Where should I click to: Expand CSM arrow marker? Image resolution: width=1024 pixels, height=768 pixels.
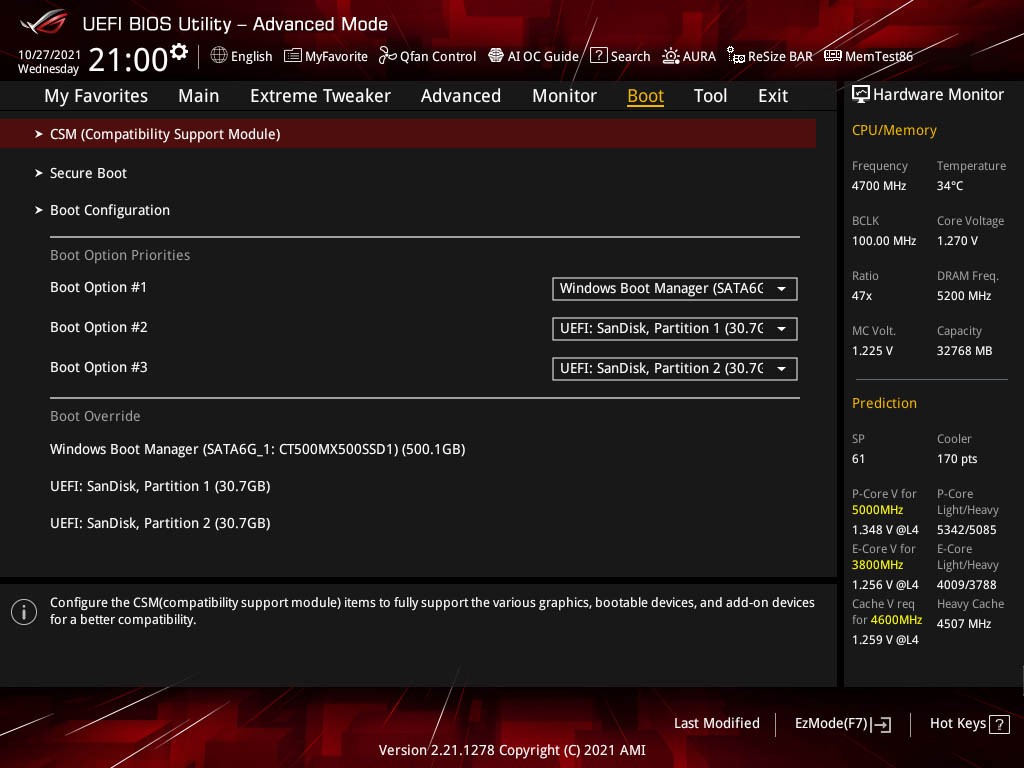point(39,134)
